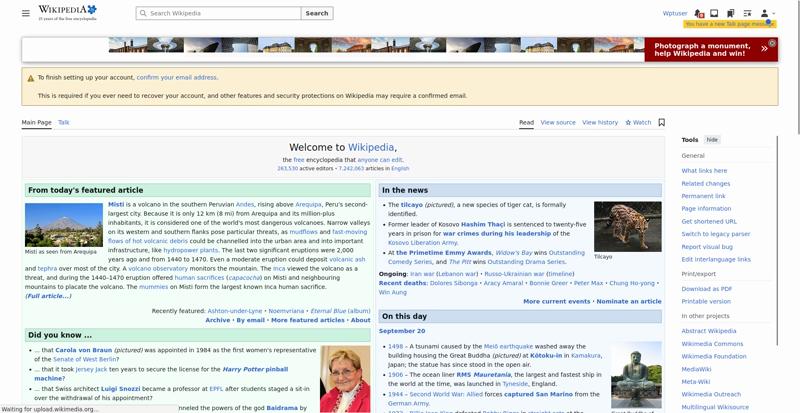Click the 7,242,063 articles count
The image size is (800, 413).
tap(352, 168)
